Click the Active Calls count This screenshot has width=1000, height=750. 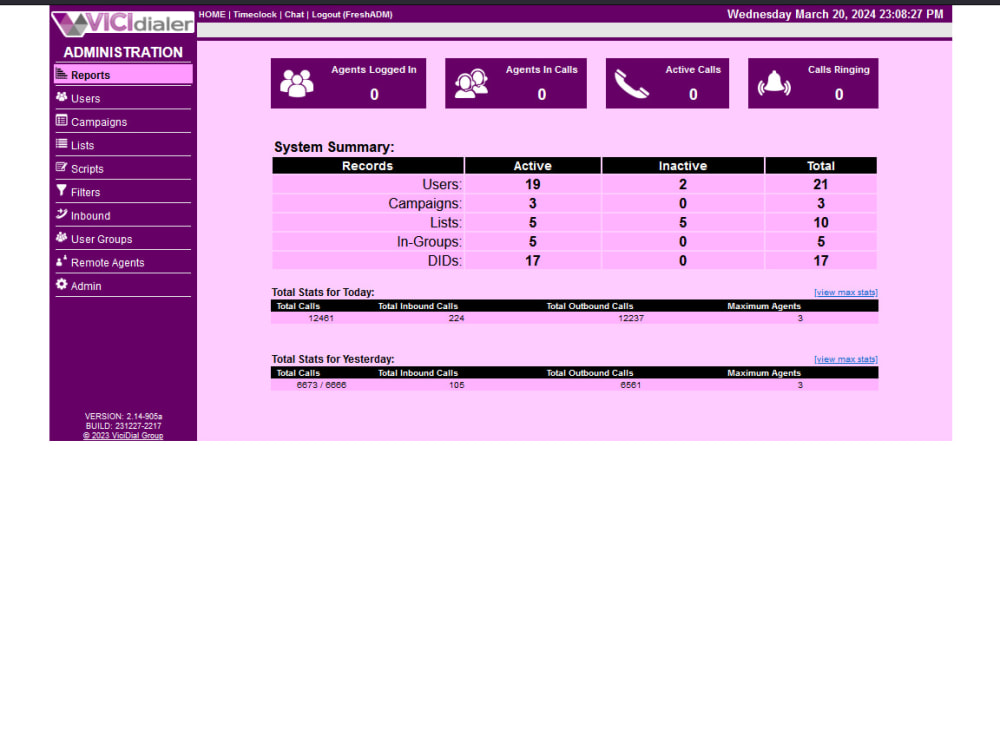click(x=693, y=94)
